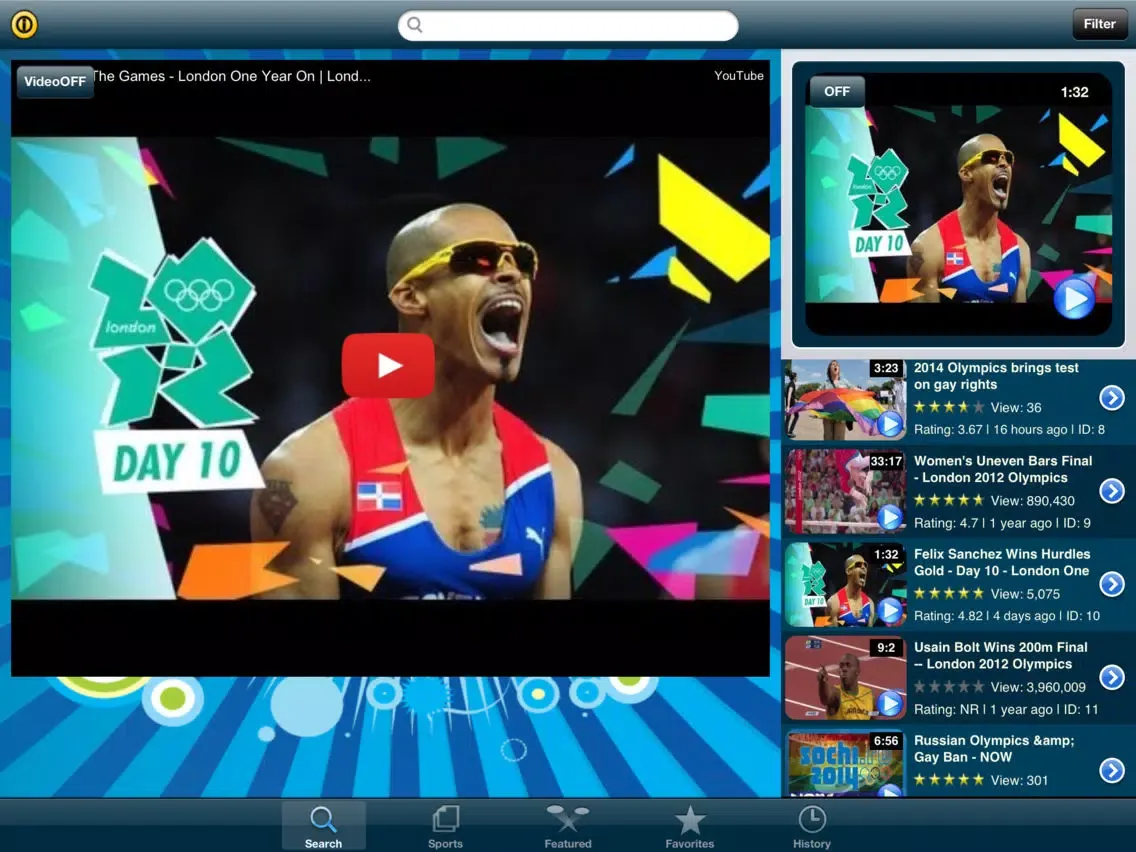1136x852 pixels.
Task: Toggle the VideoOFF button on main player
Action: coord(55,81)
